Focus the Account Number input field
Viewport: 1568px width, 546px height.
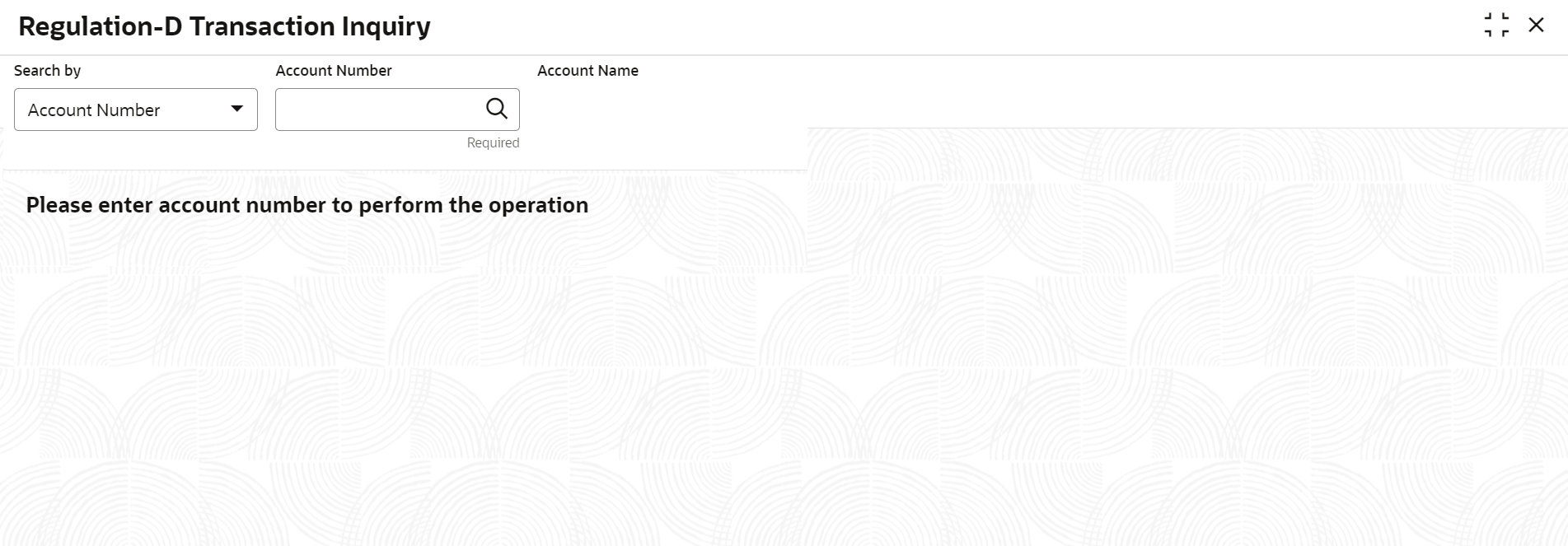[377, 110]
